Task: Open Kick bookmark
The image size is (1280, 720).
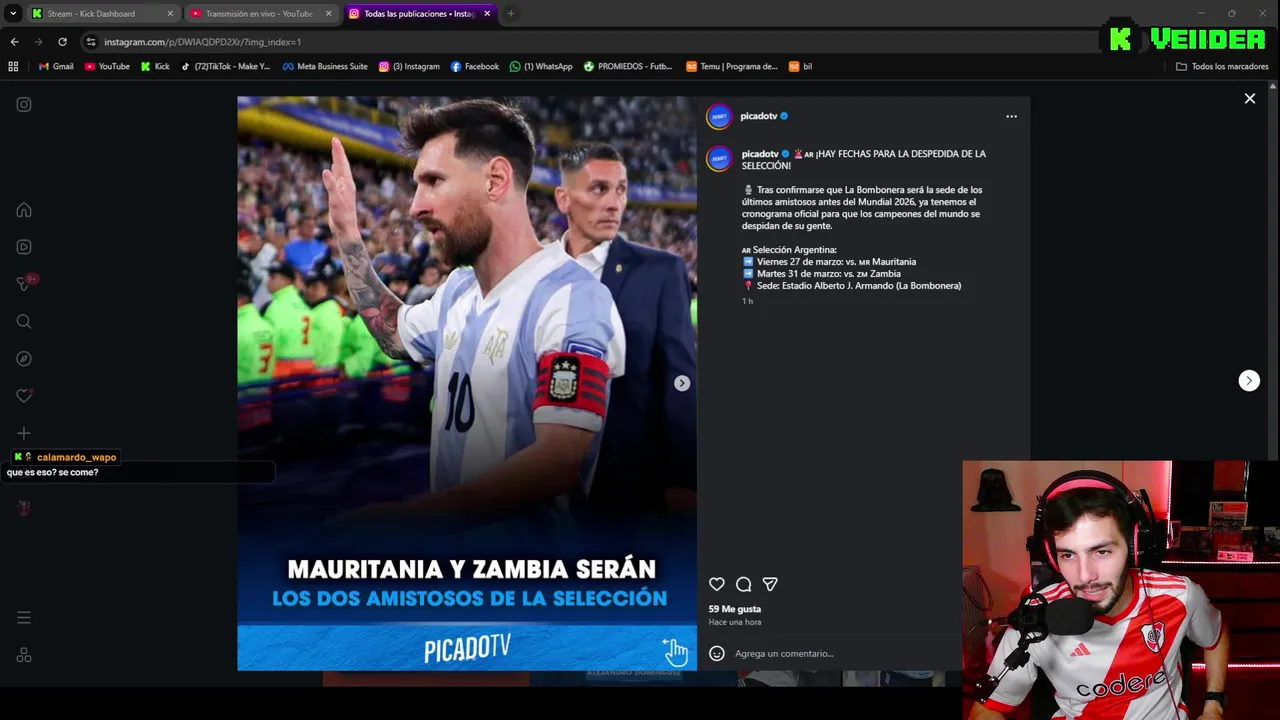Action: point(155,66)
